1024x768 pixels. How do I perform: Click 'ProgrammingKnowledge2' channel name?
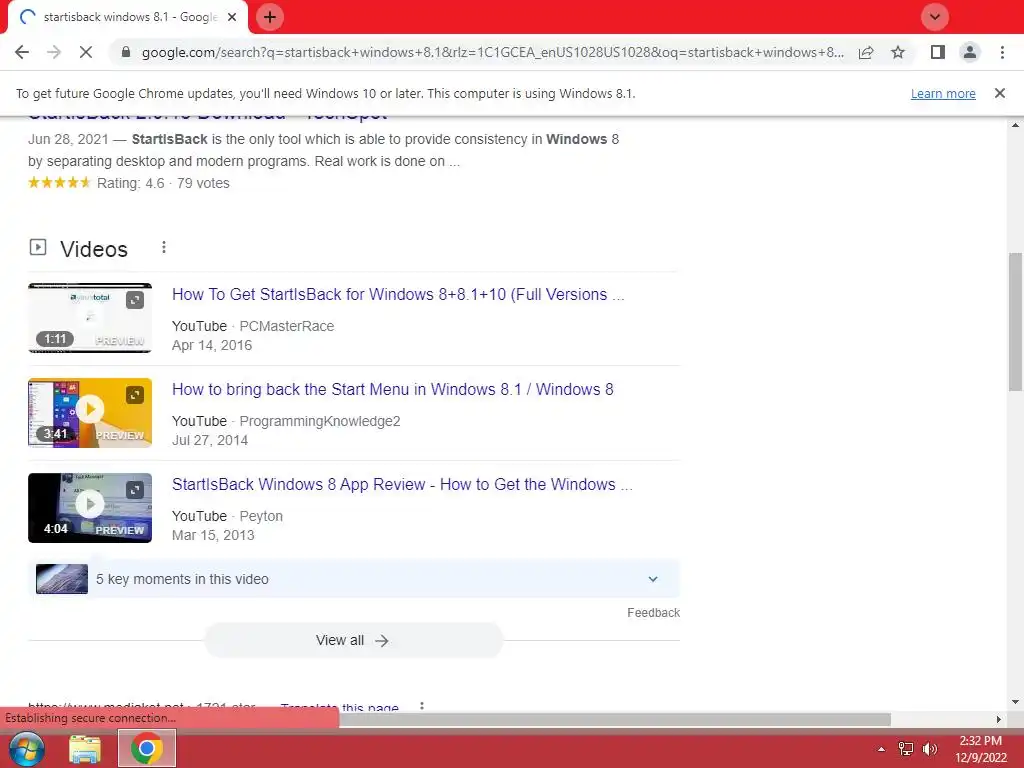tap(320, 421)
